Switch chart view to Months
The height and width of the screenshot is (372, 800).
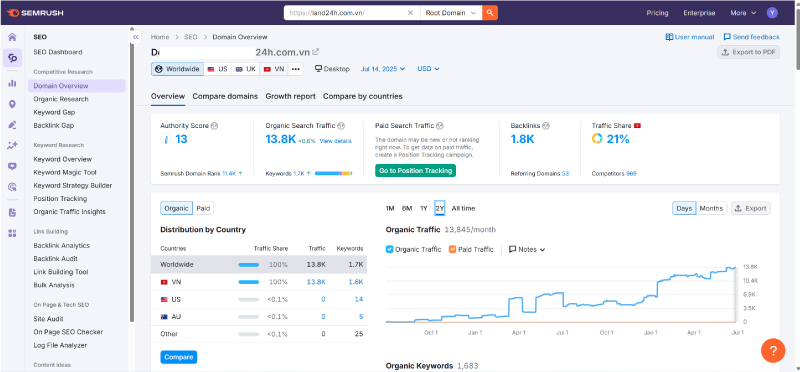[711, 208]
